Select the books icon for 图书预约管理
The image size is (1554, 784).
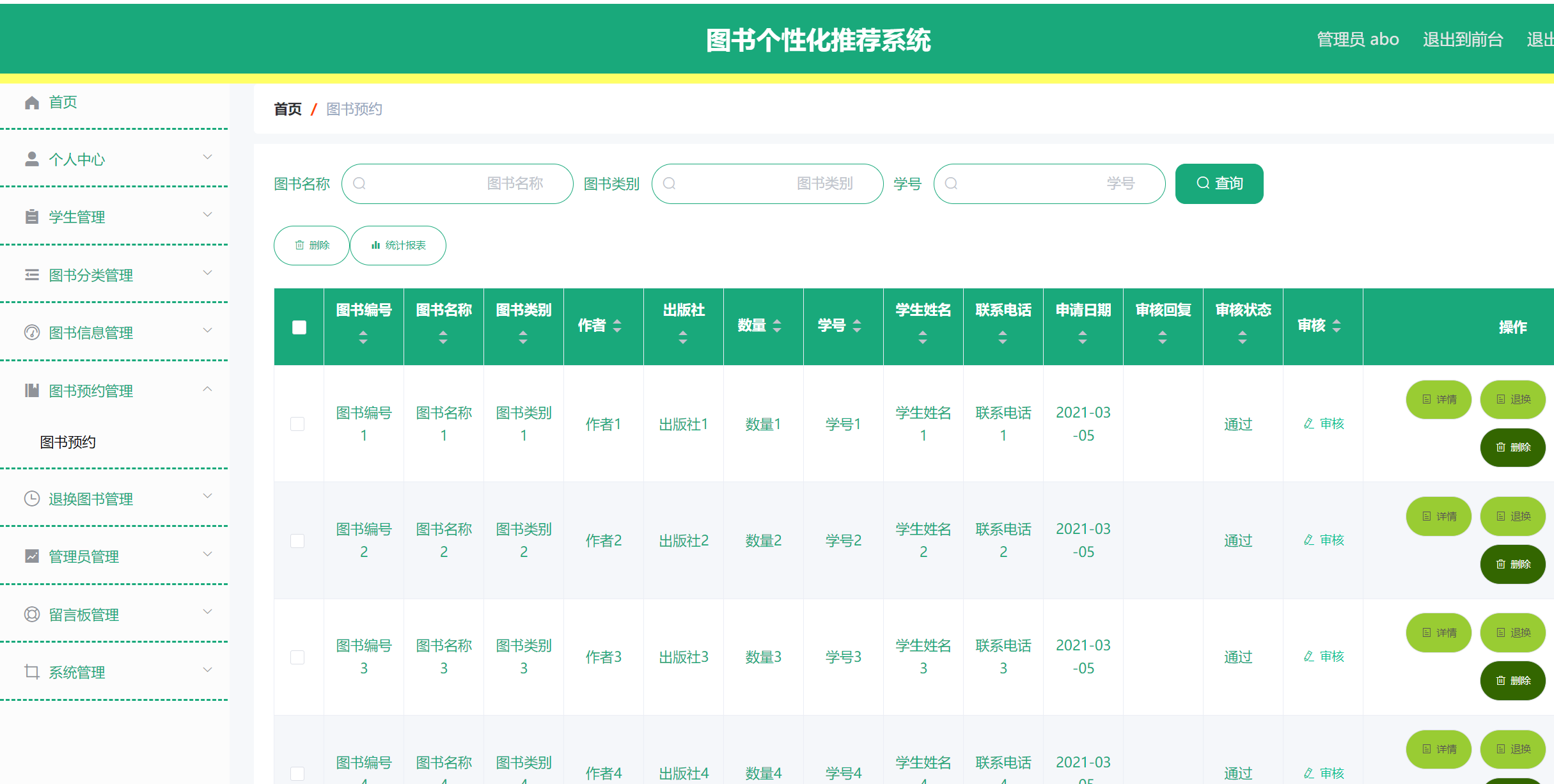point(31,390)
